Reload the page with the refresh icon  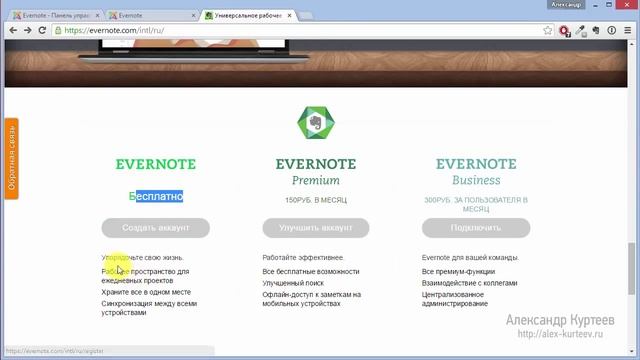[42, 30]
